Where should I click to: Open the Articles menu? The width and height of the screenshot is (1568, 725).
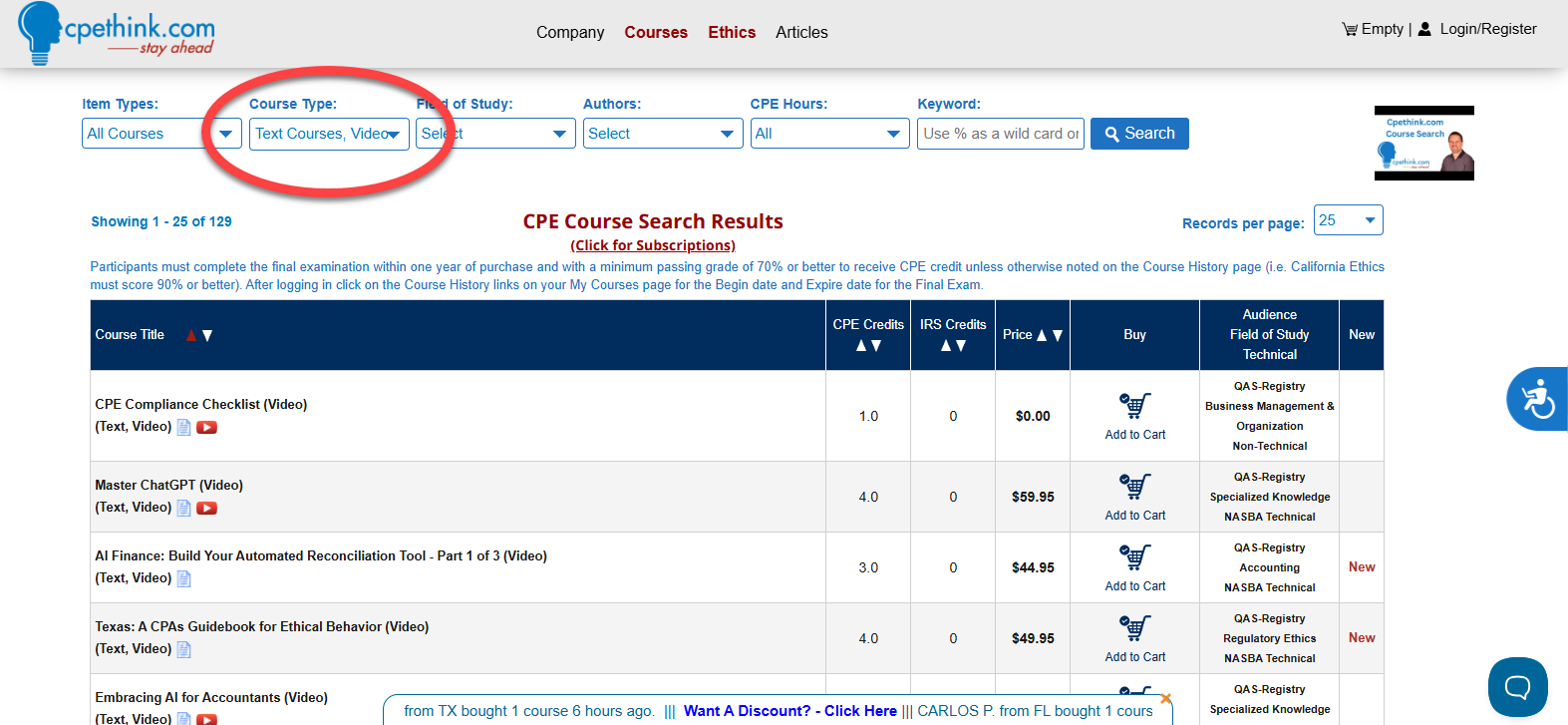[801, 32]
